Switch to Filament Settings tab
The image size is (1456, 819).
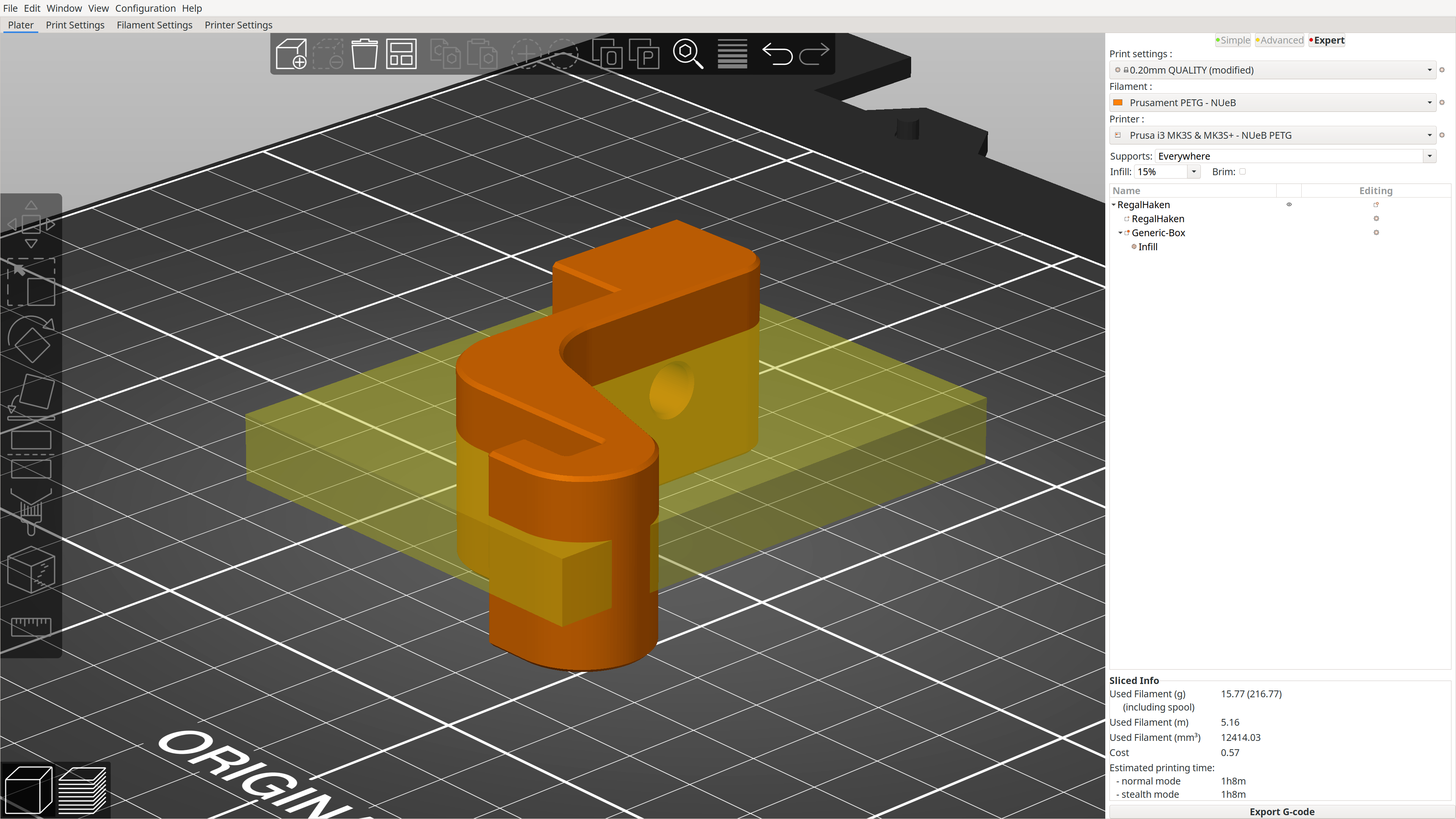click(x=154, y=25)
